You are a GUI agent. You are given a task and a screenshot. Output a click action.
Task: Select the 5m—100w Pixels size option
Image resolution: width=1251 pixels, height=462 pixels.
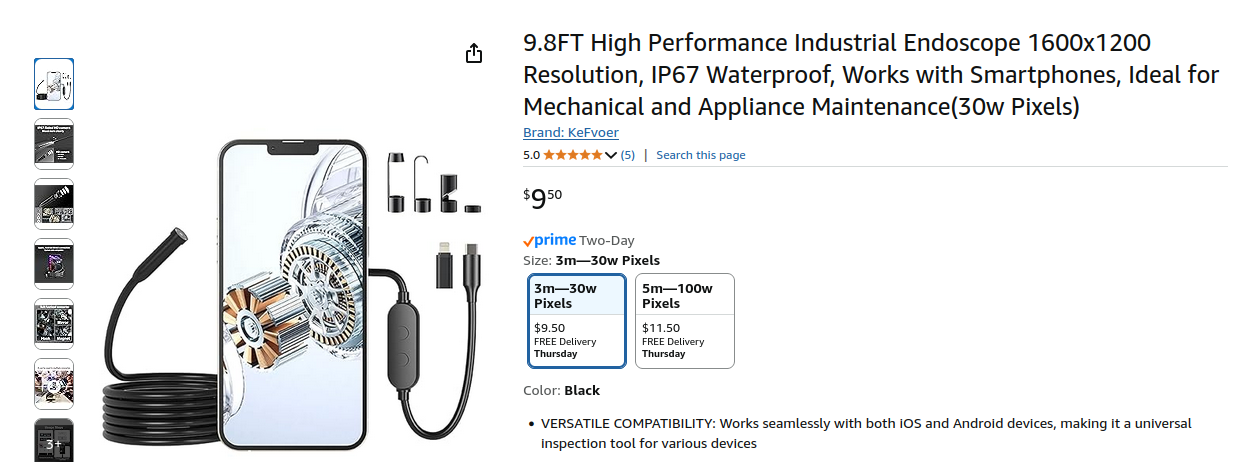point(685,321)
